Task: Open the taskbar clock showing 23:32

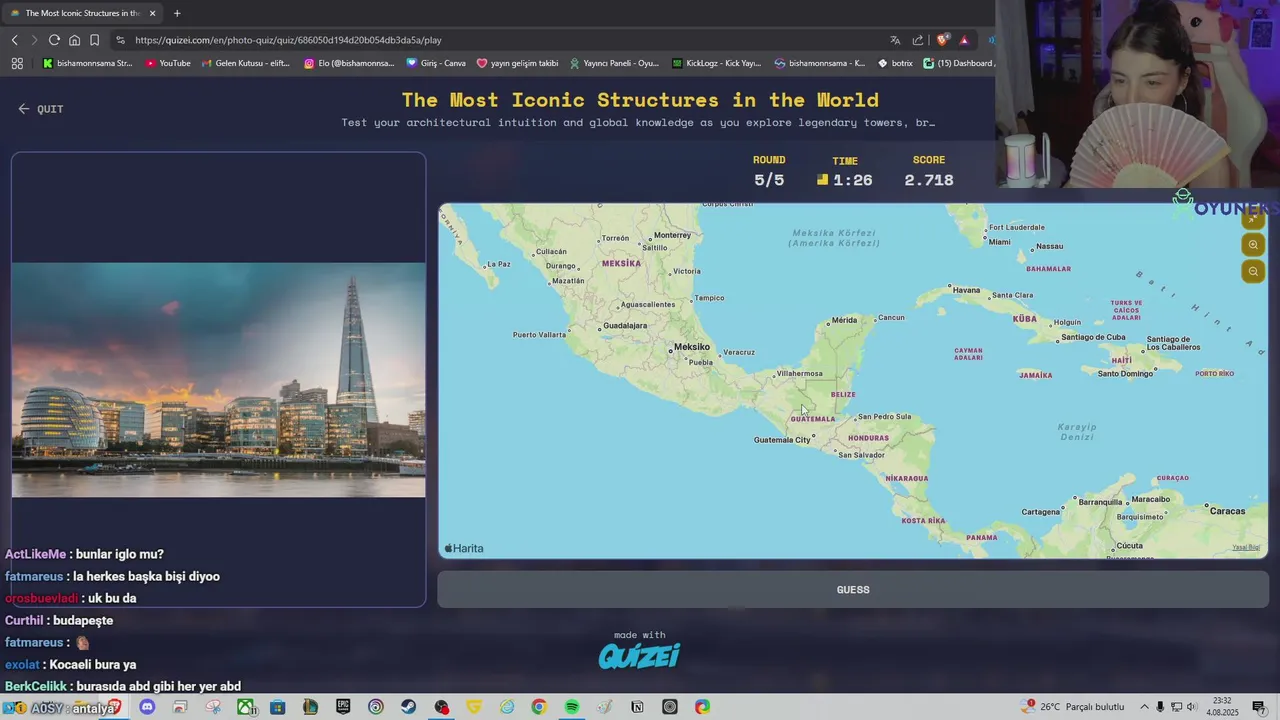Action: click(x=1220, y=707)
